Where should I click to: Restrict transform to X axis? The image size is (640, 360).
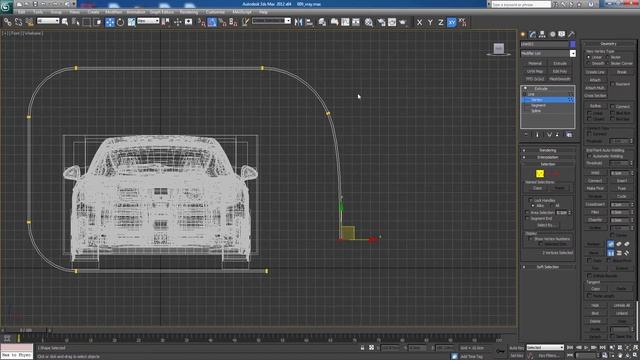coord(419,22)
